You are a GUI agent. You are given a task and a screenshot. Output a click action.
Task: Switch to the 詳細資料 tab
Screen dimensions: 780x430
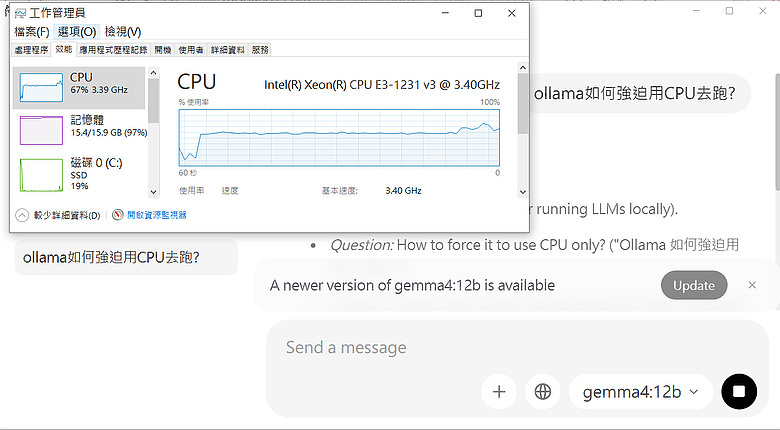point(227,50)
